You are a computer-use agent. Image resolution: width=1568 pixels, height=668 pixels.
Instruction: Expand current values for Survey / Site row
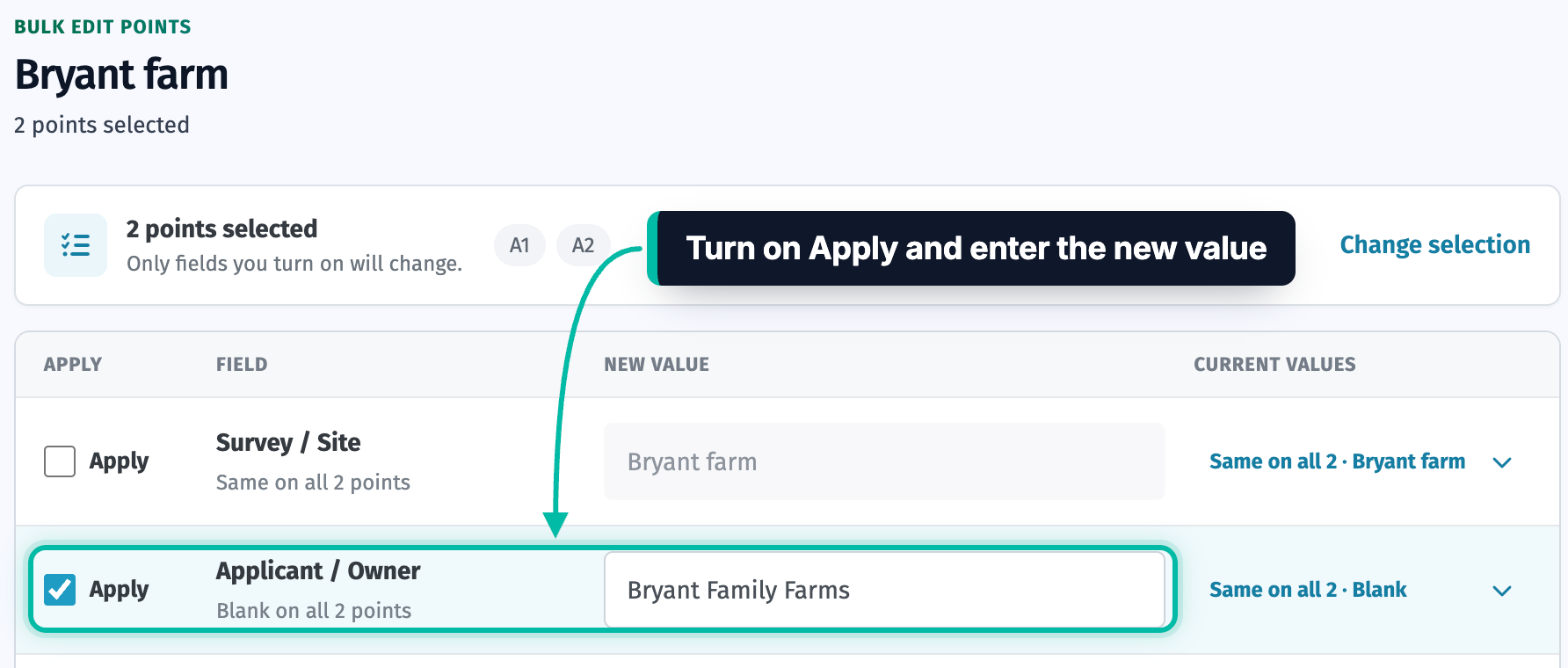click(x=1501, y=462)
